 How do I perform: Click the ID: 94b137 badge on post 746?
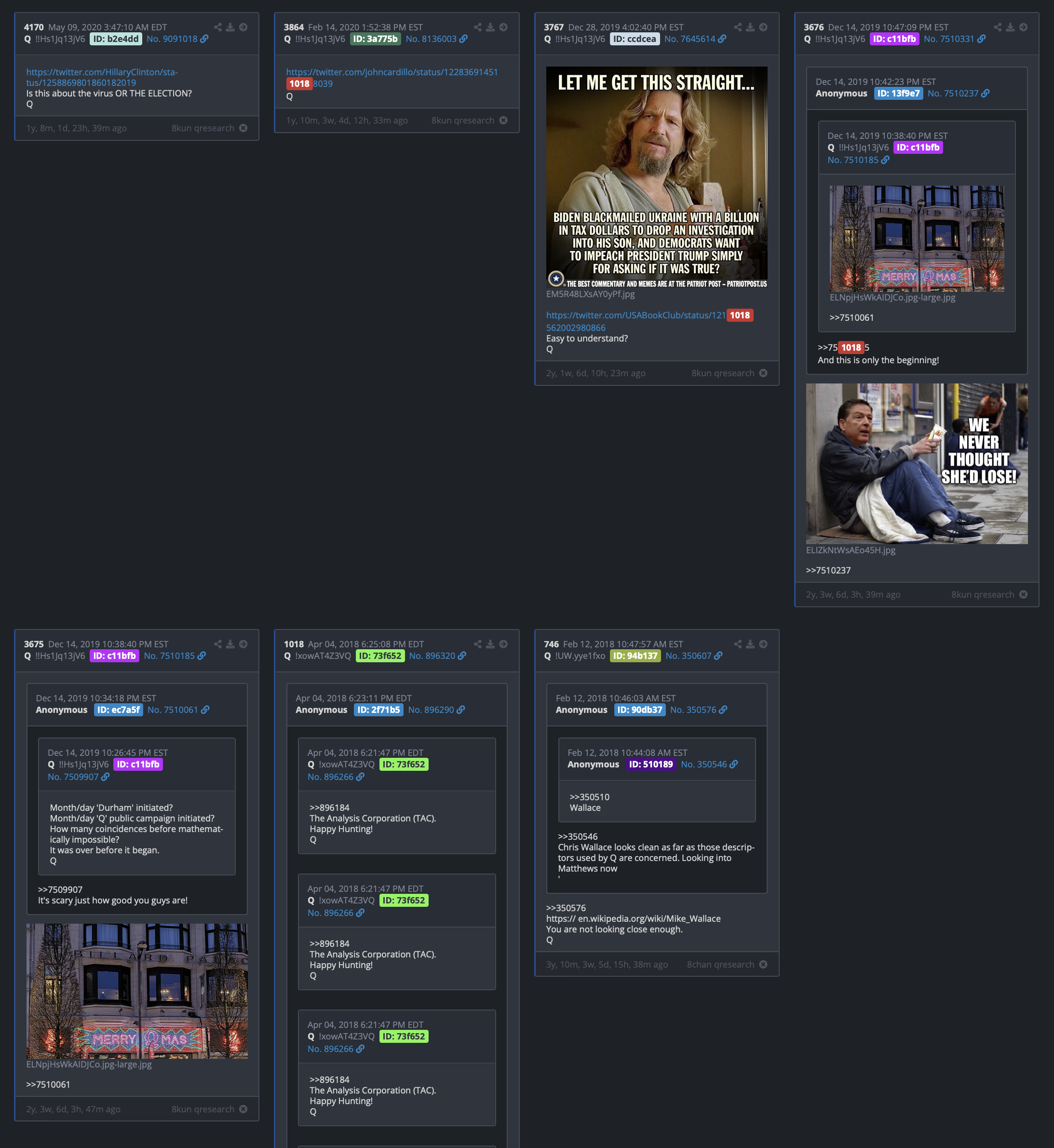coord(635,656)
